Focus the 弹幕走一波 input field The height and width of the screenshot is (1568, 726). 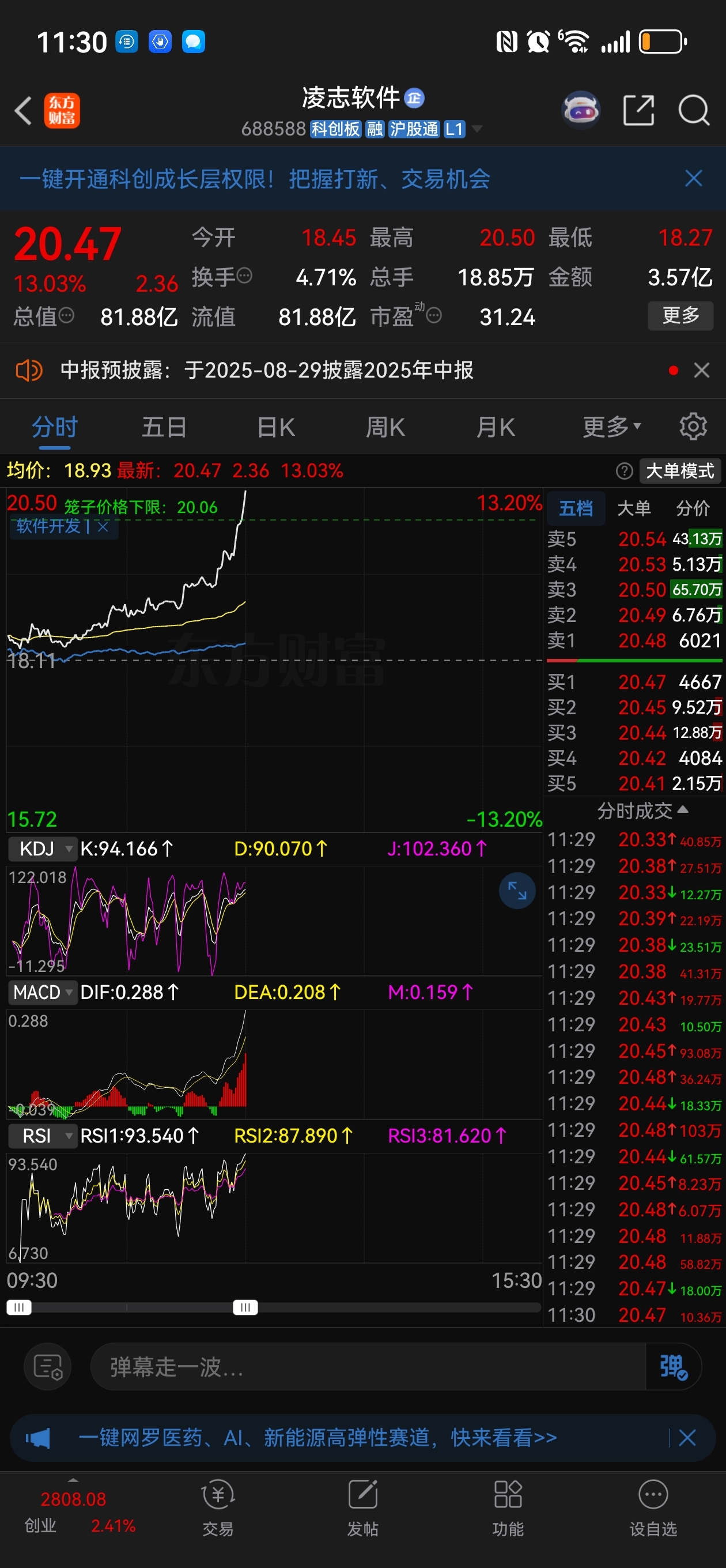coord(368,1366)
